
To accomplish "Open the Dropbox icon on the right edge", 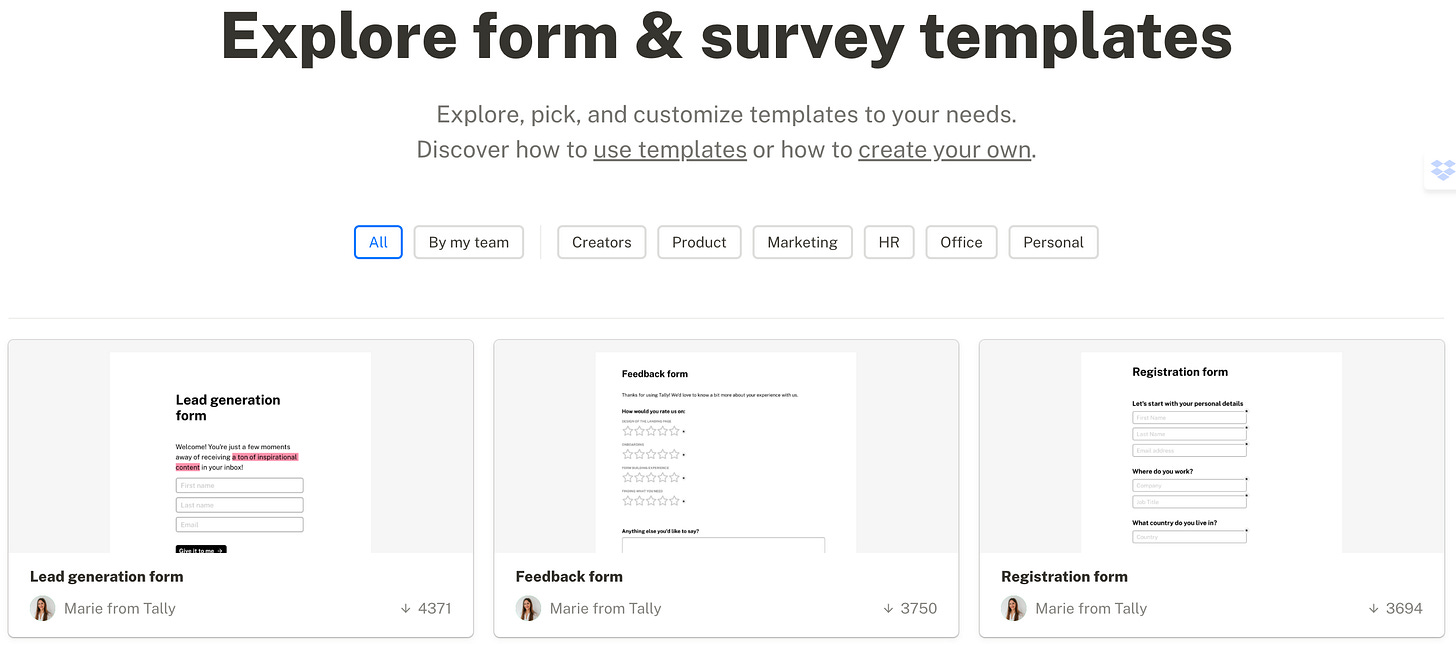I will [1444, 170].
